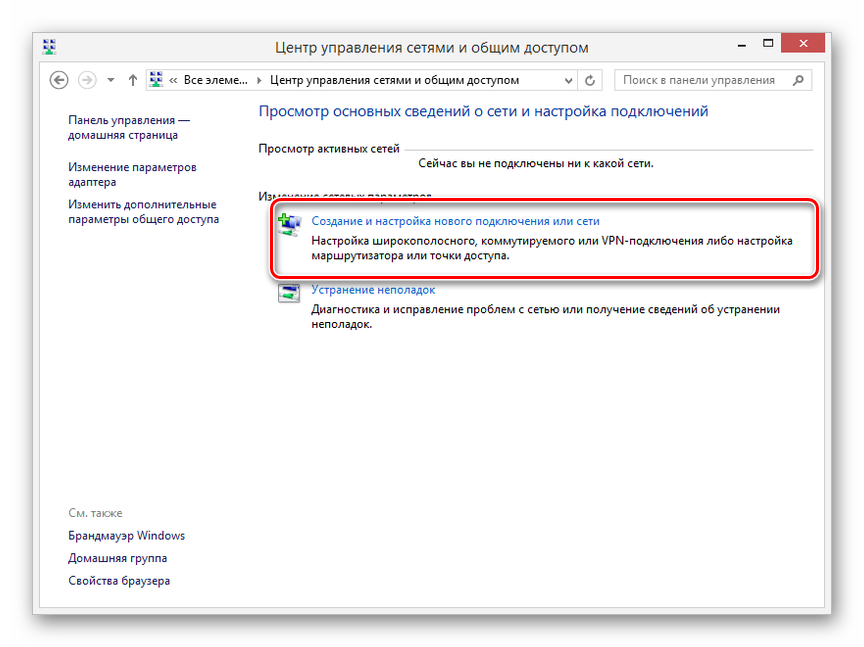Open 'Изменение параметров адаптера'
This screenshot has height=647, width=864.
point(132,174)
